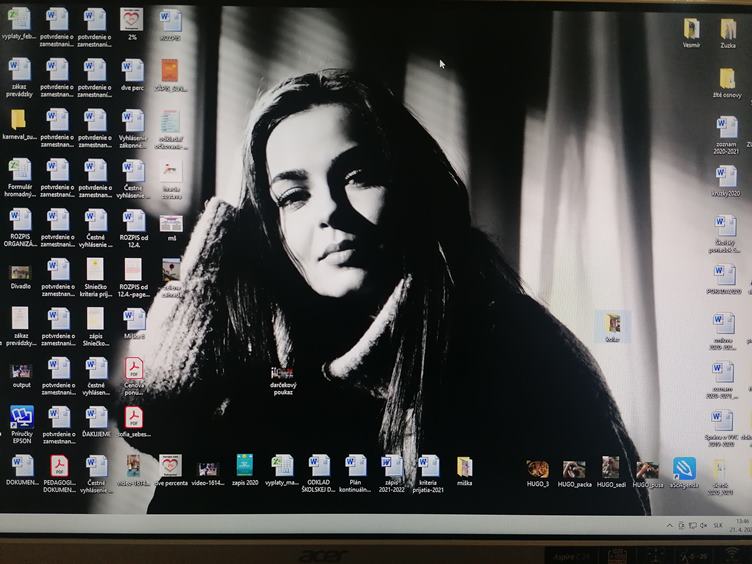Image resolution: width=752 pixels, height=564 pixels.
Task: Open the karneval folder icon
Action: pyautogui.click(x=19, y=119)
